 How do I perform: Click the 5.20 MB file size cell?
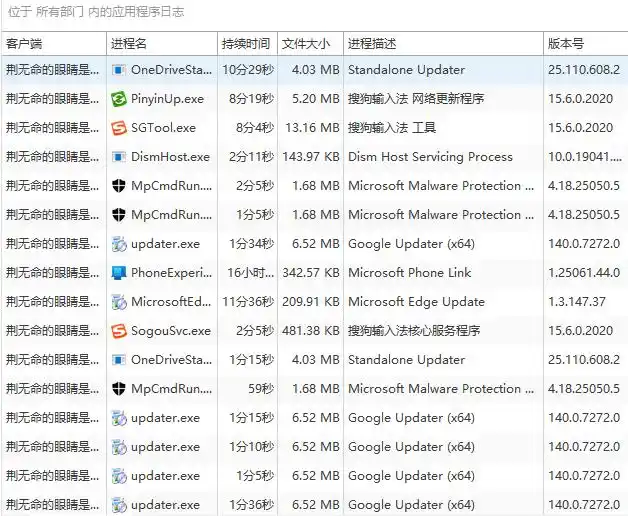[x=316, y=99]
